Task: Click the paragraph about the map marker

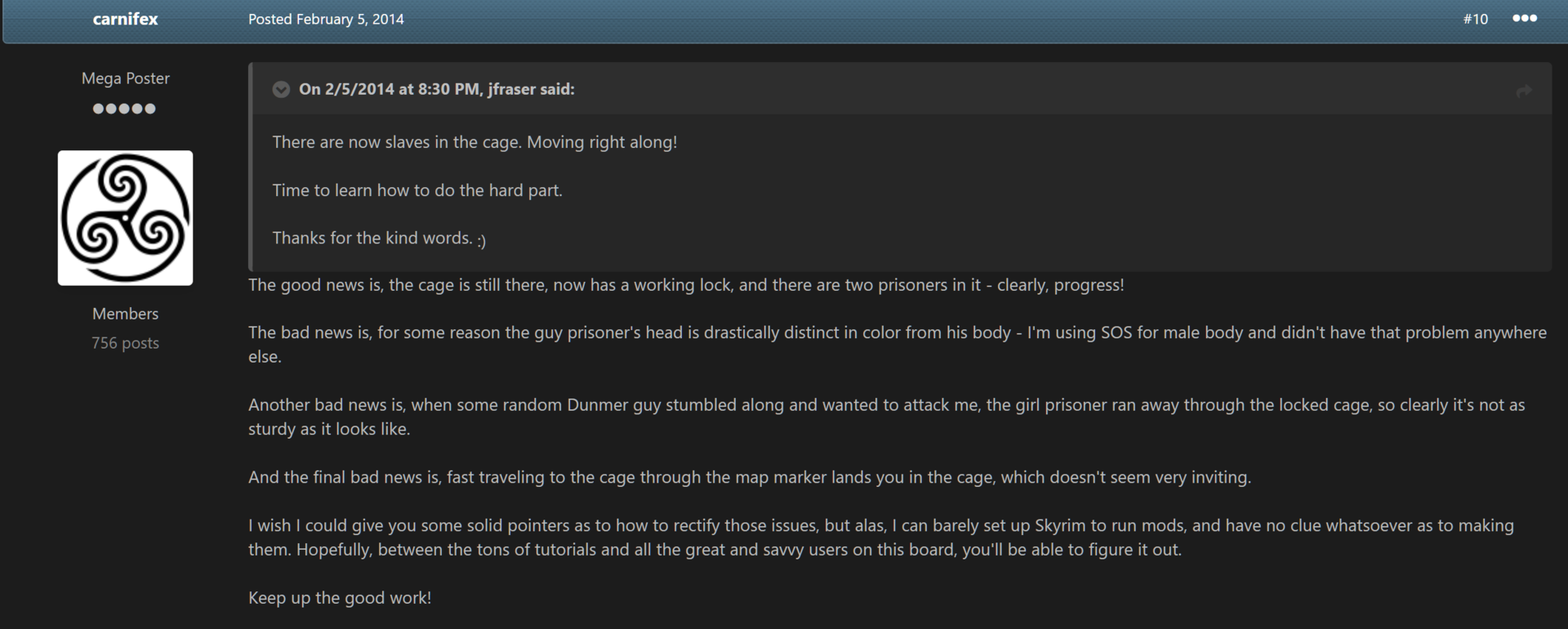Action: tap(750, 477)
